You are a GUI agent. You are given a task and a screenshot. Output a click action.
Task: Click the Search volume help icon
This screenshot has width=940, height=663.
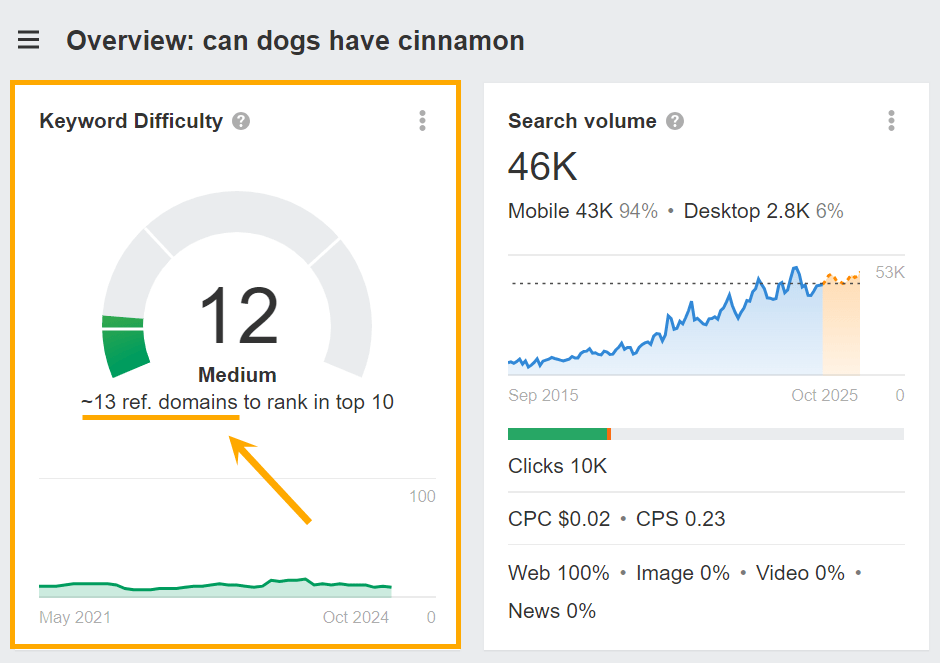coord(674,121)
